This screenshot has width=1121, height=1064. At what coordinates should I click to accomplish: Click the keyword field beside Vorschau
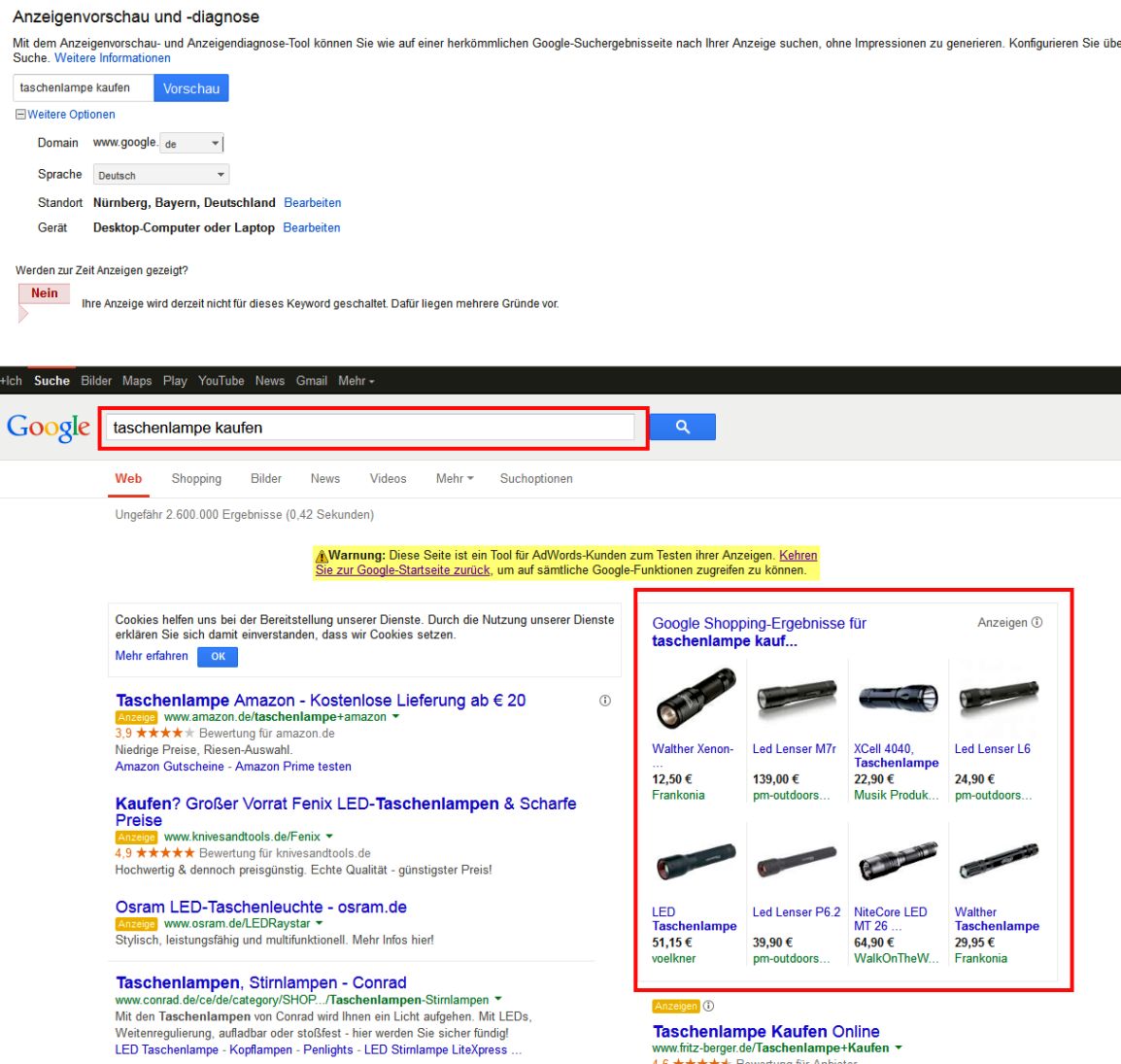(x=83, y=88)
